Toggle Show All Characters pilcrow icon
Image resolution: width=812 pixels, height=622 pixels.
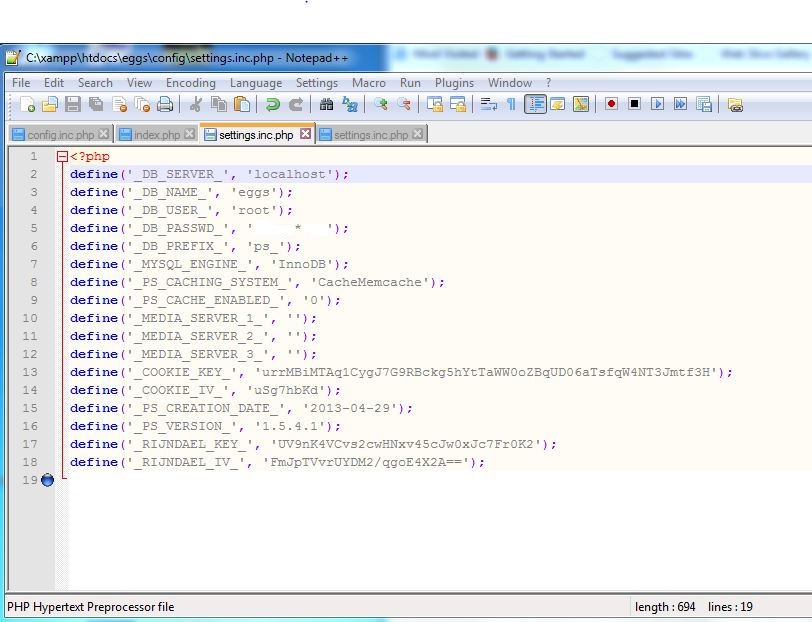click(511, 105)
